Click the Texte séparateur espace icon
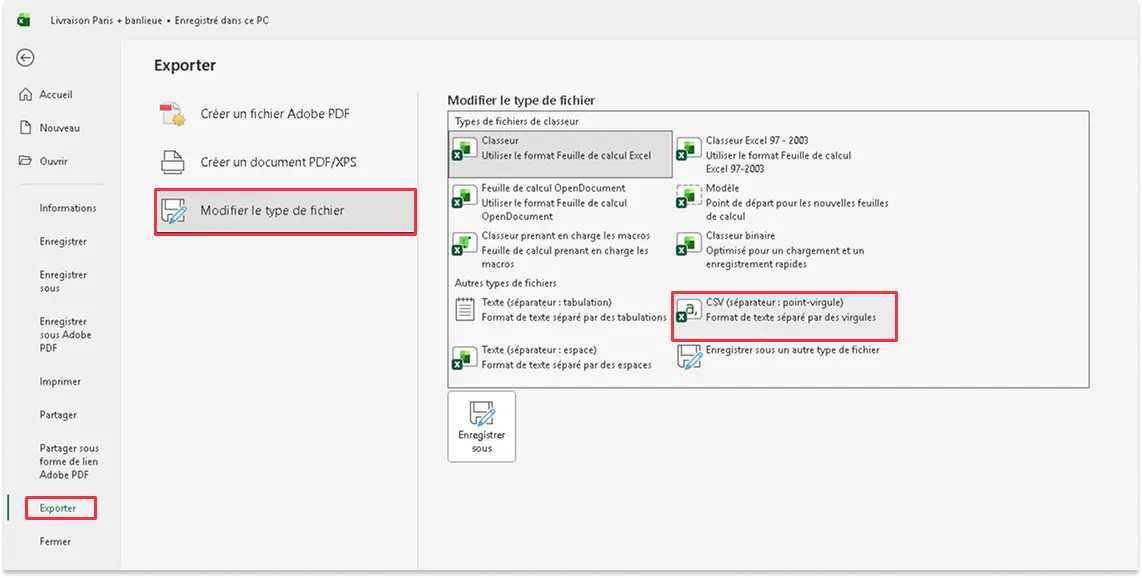The width and height of the screenshot is (1142, 578). pos(463,357)
